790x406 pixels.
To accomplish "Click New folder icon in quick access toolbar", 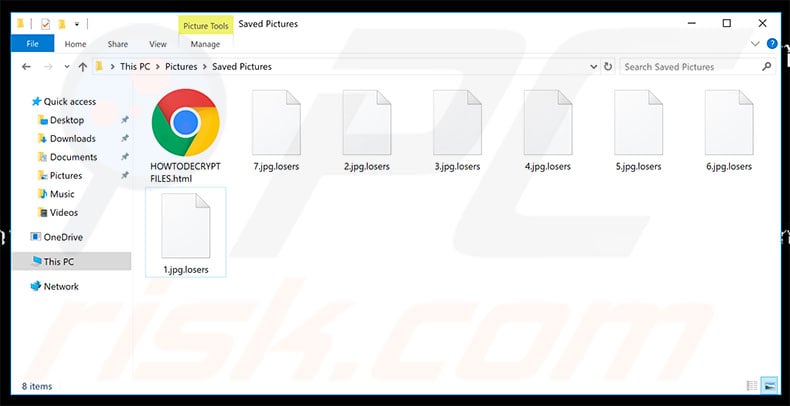I will (x=62, y=24).
